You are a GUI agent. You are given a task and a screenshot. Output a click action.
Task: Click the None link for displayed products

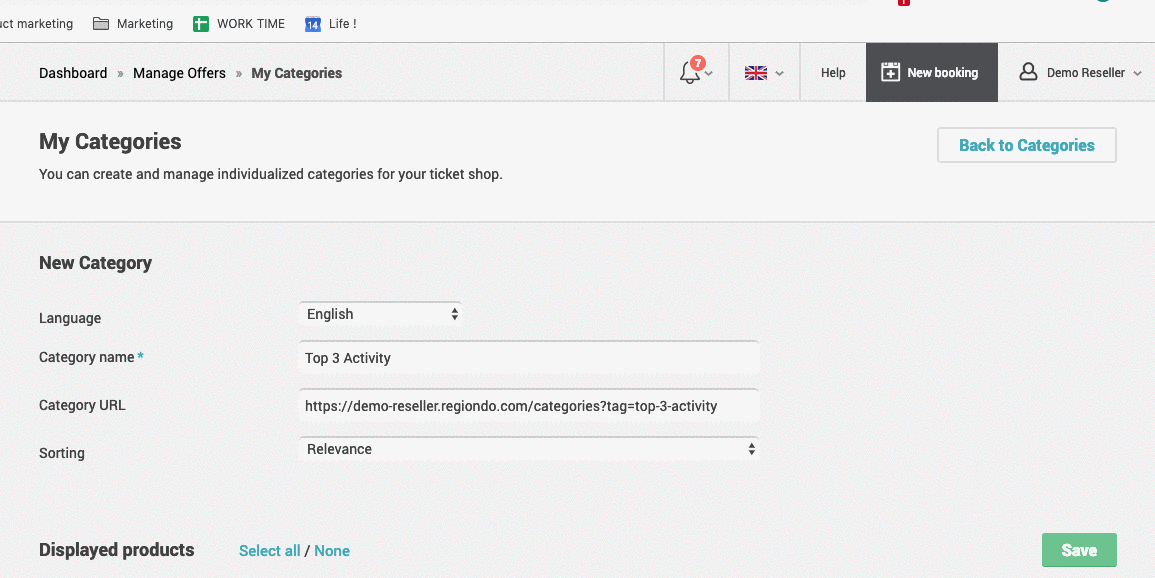coord(331,551)
